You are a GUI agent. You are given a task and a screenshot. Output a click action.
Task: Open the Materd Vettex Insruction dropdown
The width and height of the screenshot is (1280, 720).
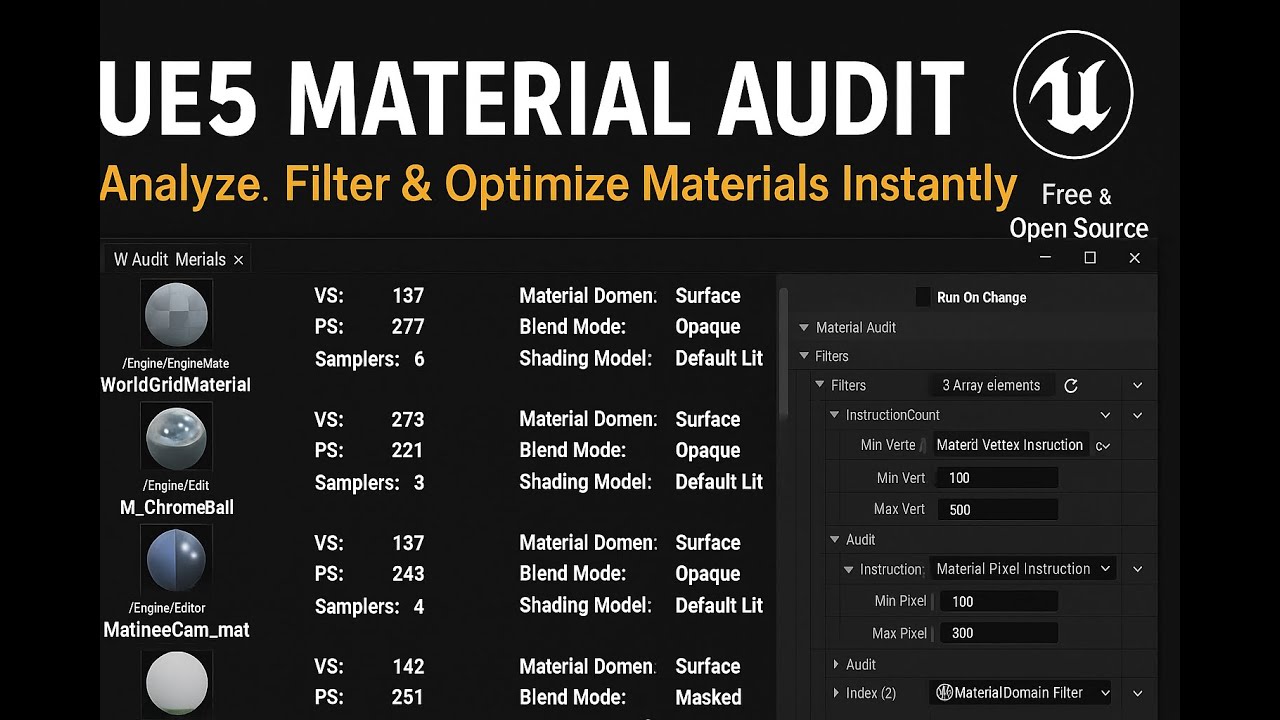coord(1022,445)
